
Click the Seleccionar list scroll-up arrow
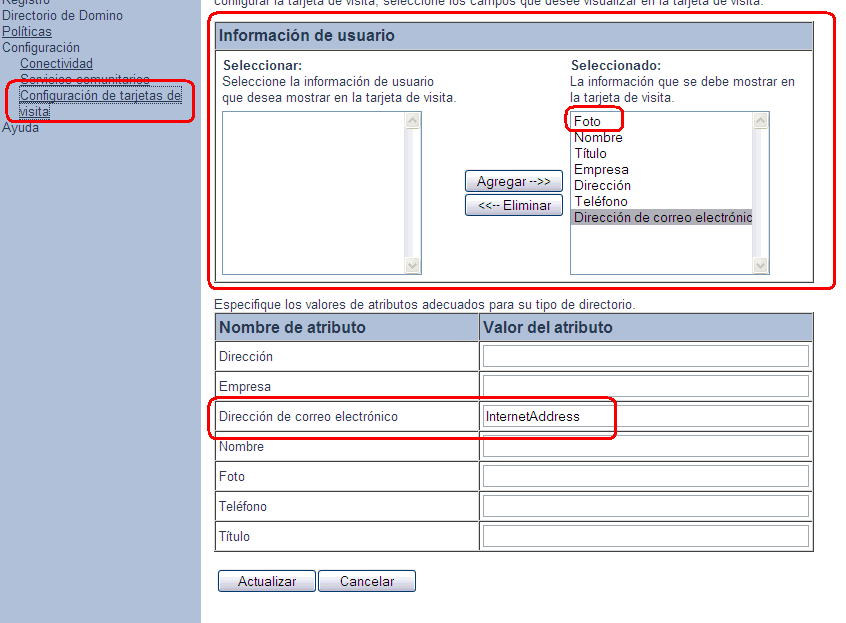[x=412, y=121]
